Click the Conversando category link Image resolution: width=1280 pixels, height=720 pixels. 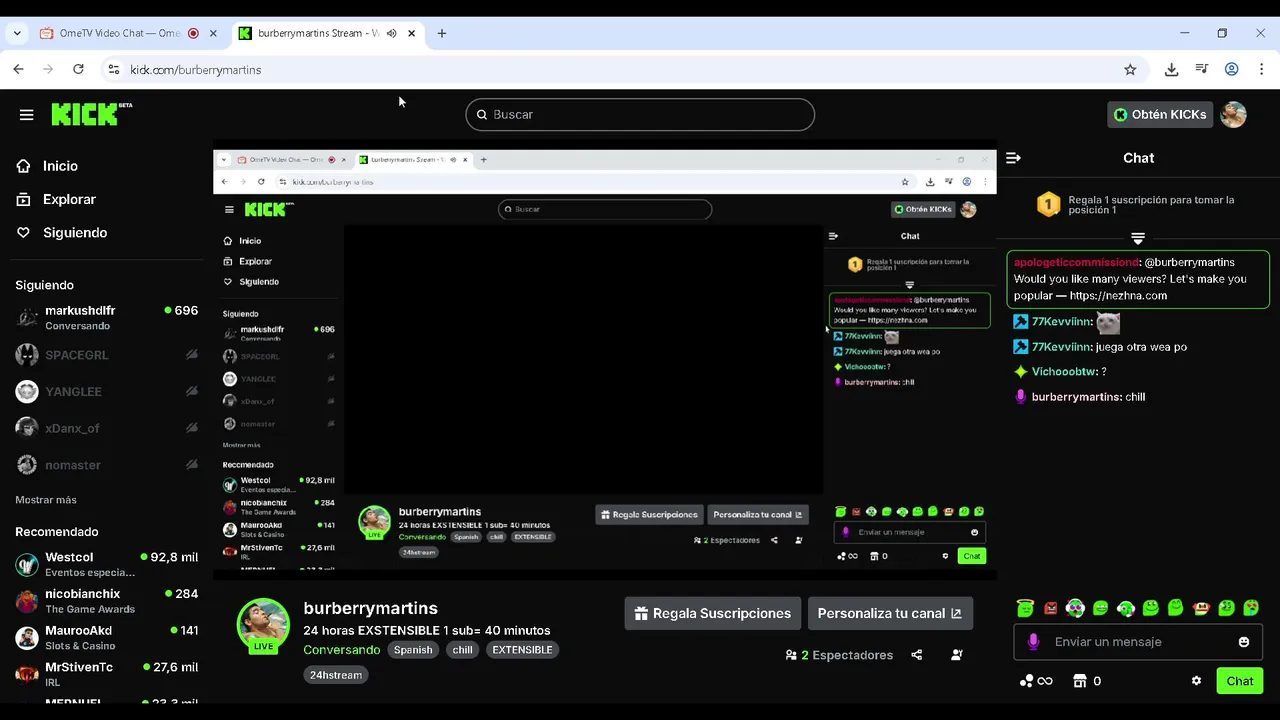(342, 650)
